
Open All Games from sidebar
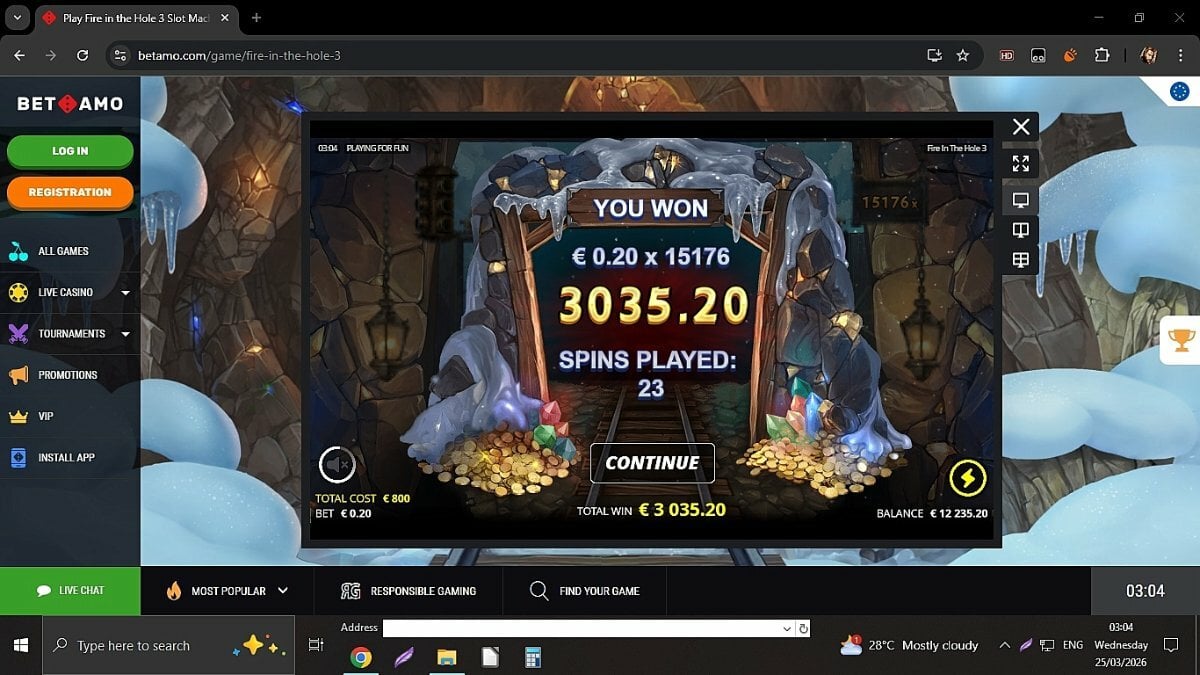click(63, 251)
